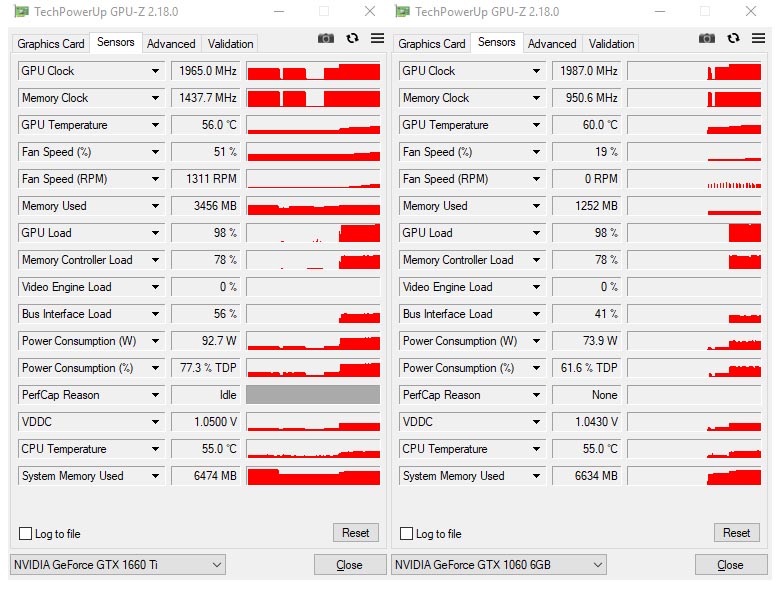
Task: Click 950.6 MHz Memory Clock value
Action: coord(586,98)
